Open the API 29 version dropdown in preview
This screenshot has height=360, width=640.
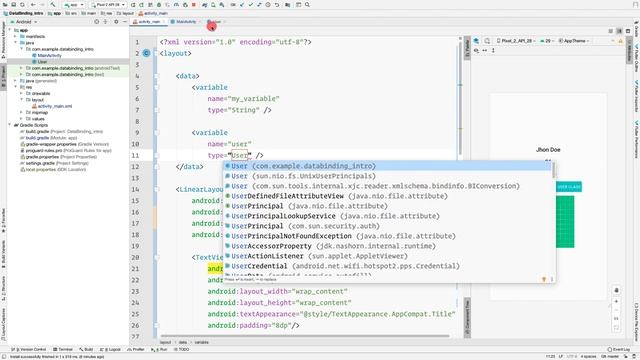[546, 41]
